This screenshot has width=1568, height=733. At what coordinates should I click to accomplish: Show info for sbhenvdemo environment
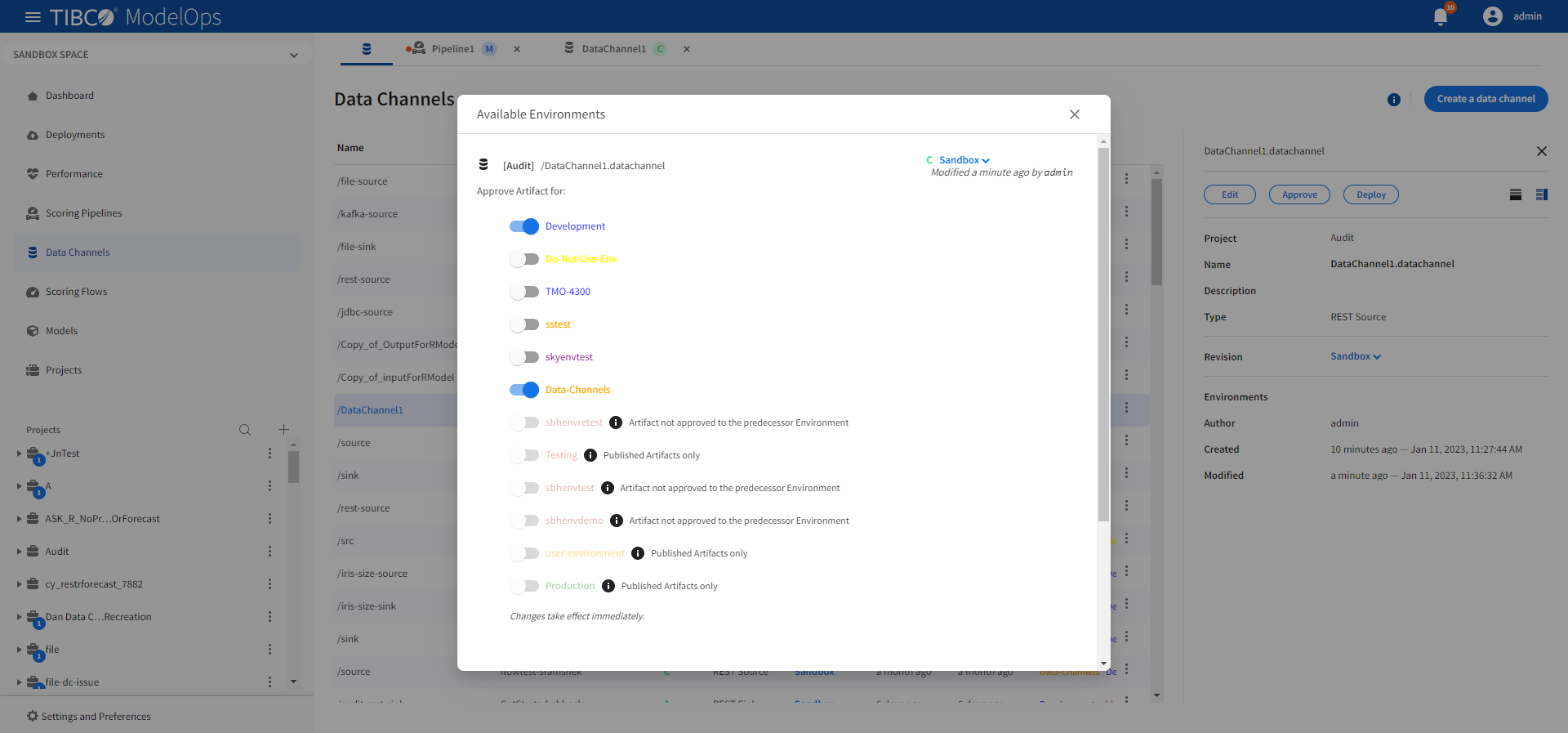point(617,521)
